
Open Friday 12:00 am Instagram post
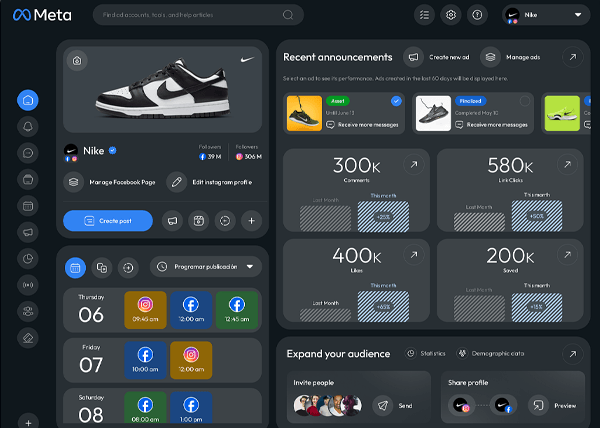pos(191,360)
